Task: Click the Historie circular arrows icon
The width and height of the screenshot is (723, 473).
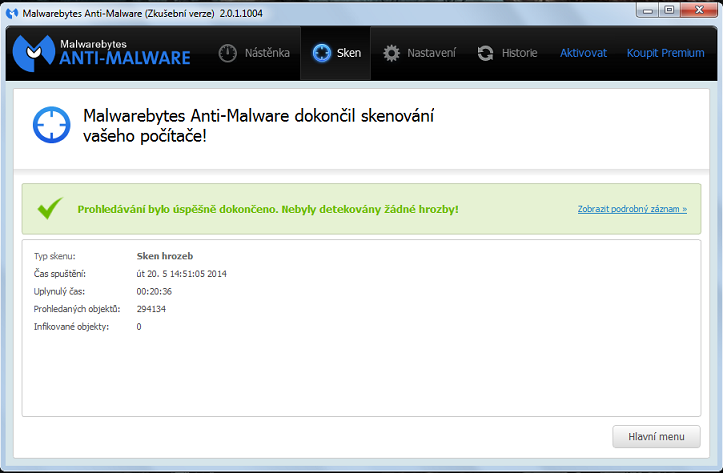Action: [486, 53]
